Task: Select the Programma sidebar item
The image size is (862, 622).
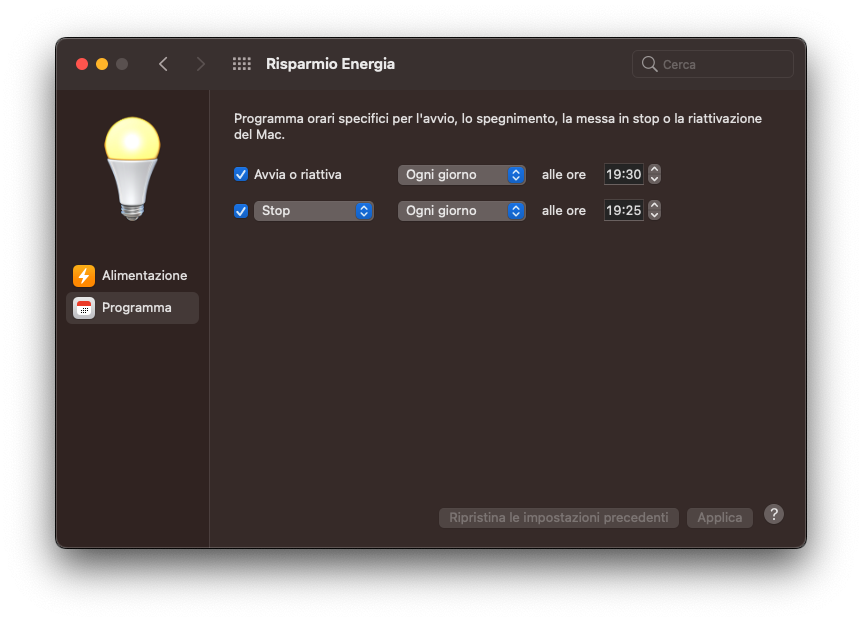Action: pyautogui.click(x=132, y=308)
